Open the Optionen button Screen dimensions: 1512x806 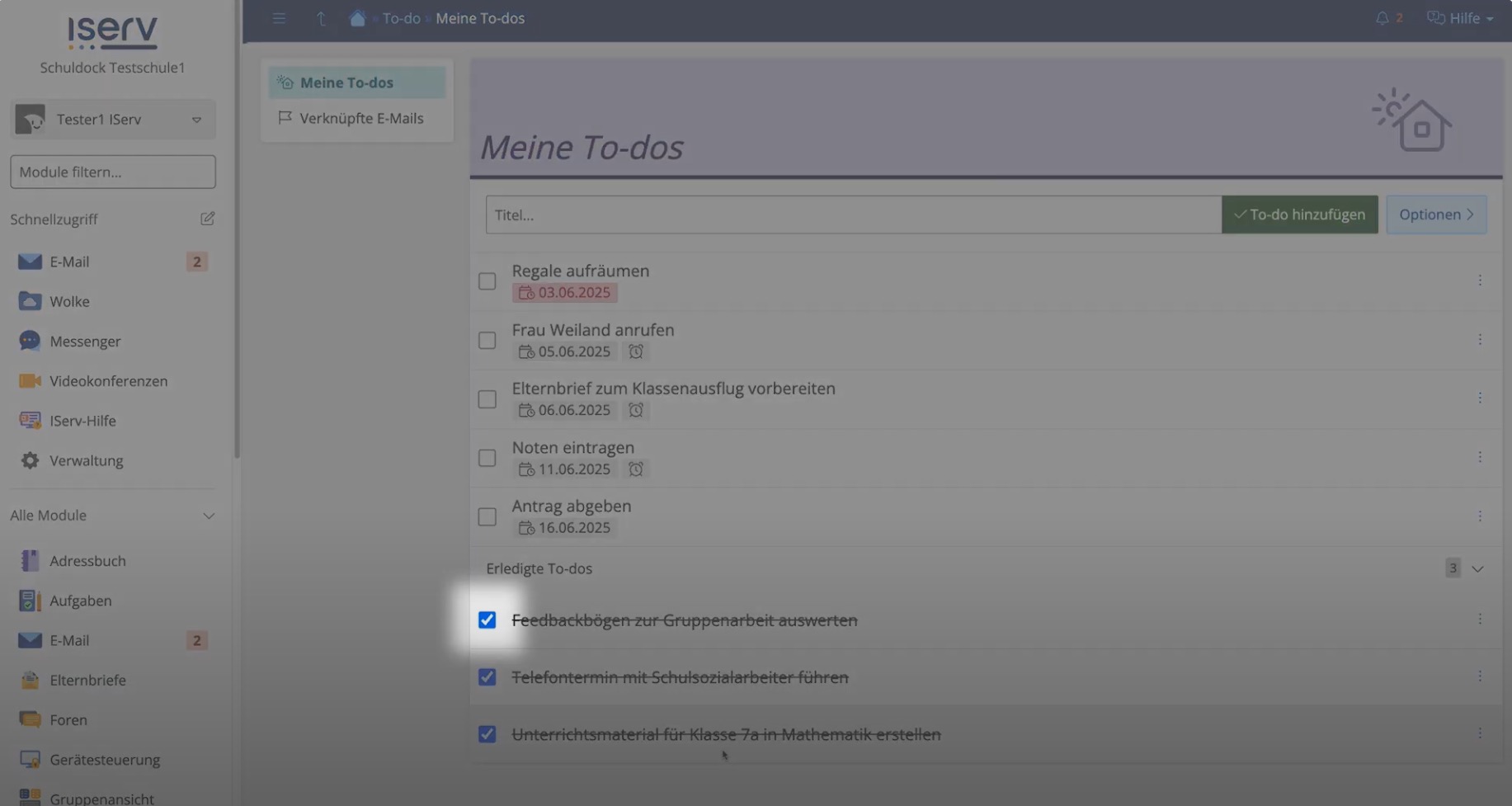1435,214
